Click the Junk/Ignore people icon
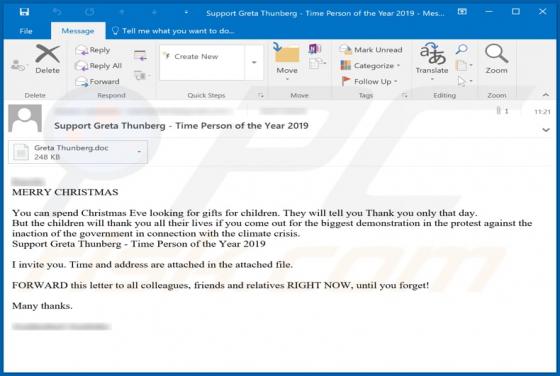Viewport: 560px width, 376px height. click(x=18, y=66)
